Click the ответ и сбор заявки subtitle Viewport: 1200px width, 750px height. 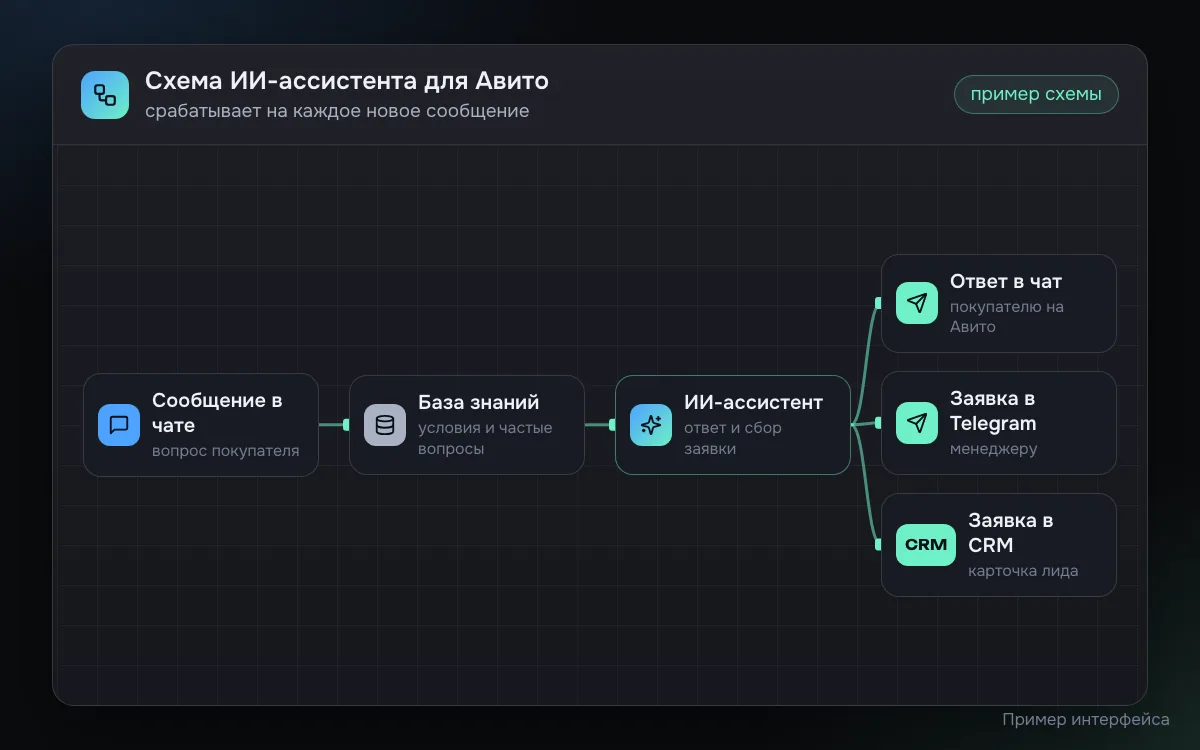coord(733,439)
